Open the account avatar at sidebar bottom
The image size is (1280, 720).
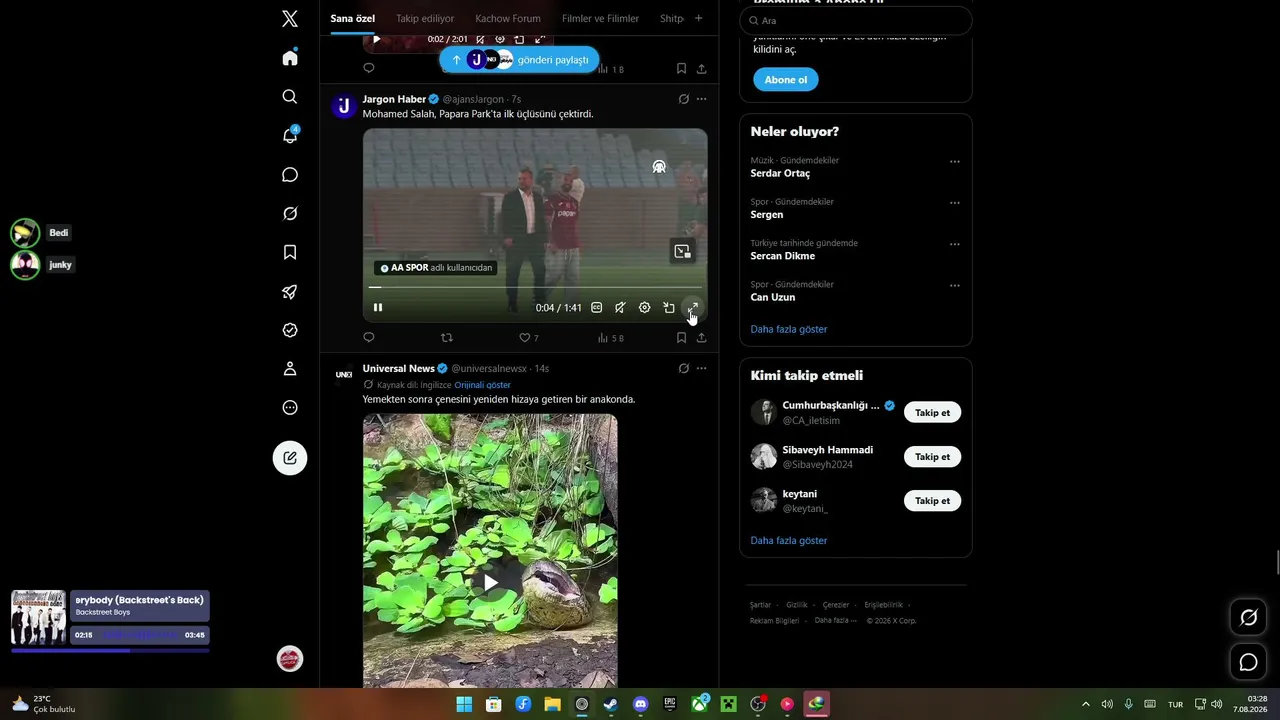[x=290, y=659]
